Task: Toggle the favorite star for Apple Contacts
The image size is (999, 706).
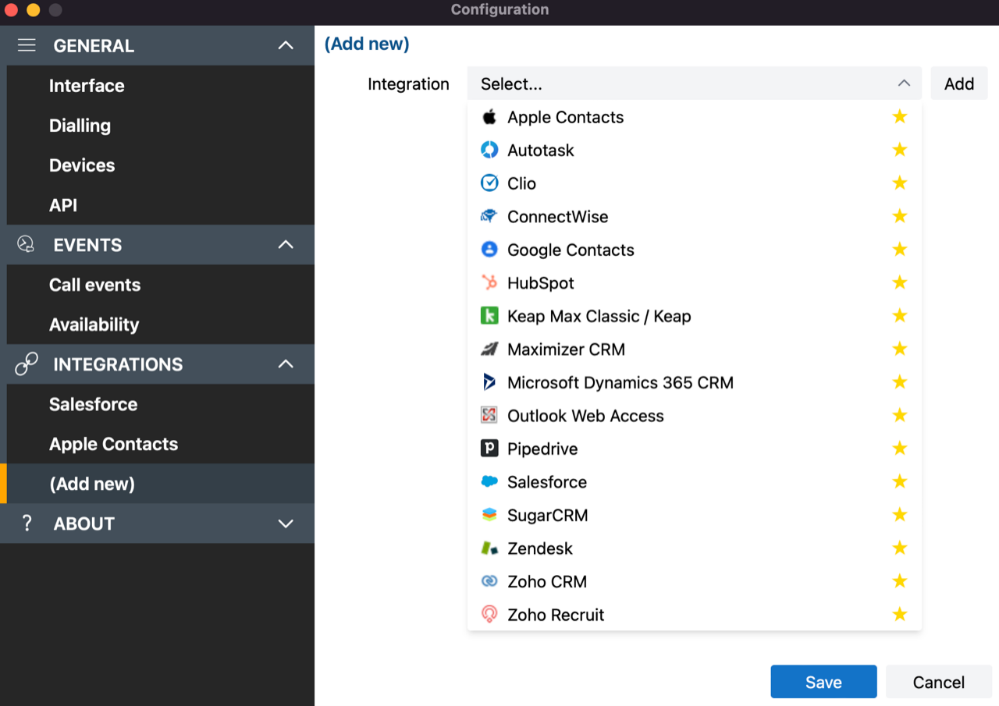Action: (900, 117)
